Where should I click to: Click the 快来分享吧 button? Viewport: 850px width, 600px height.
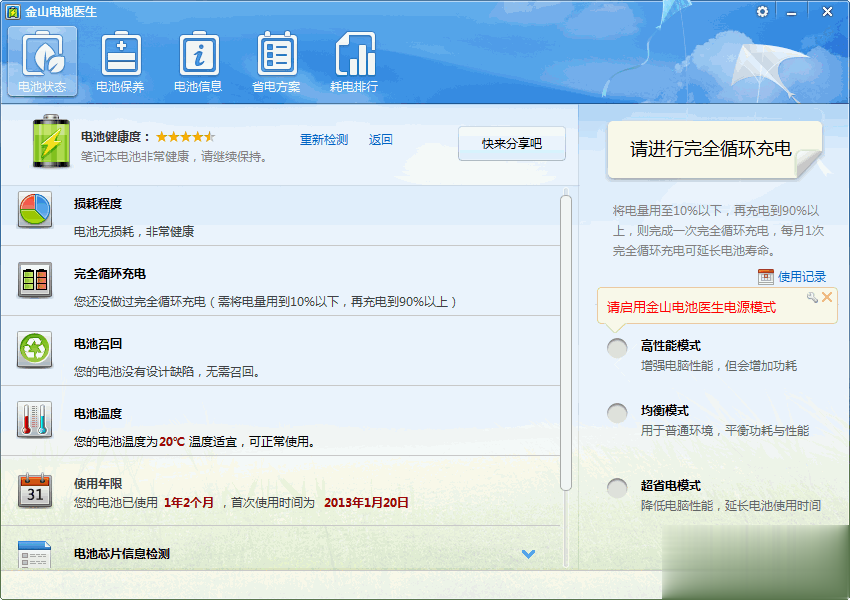(x=512, y=144)
